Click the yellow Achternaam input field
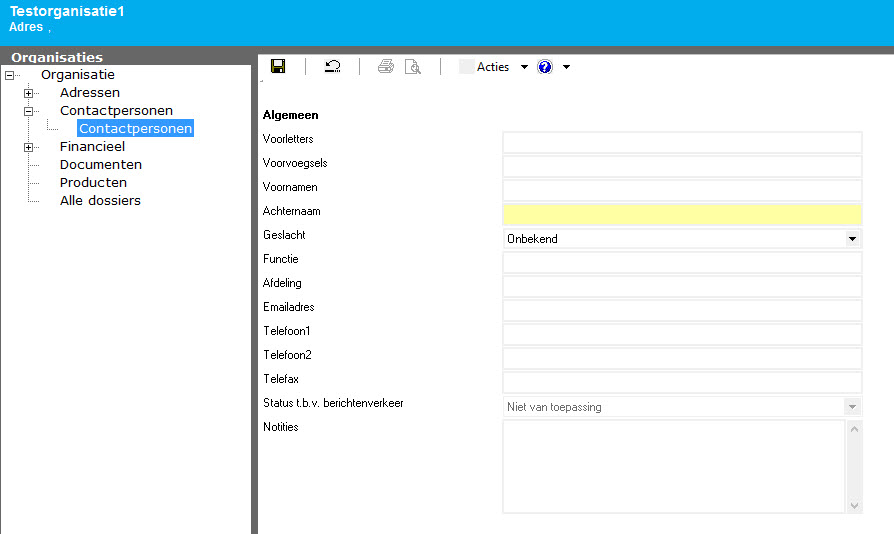Image resolution: width=894 pixels, height=534 pixels. pyautogui.click(x=681, y=214)
